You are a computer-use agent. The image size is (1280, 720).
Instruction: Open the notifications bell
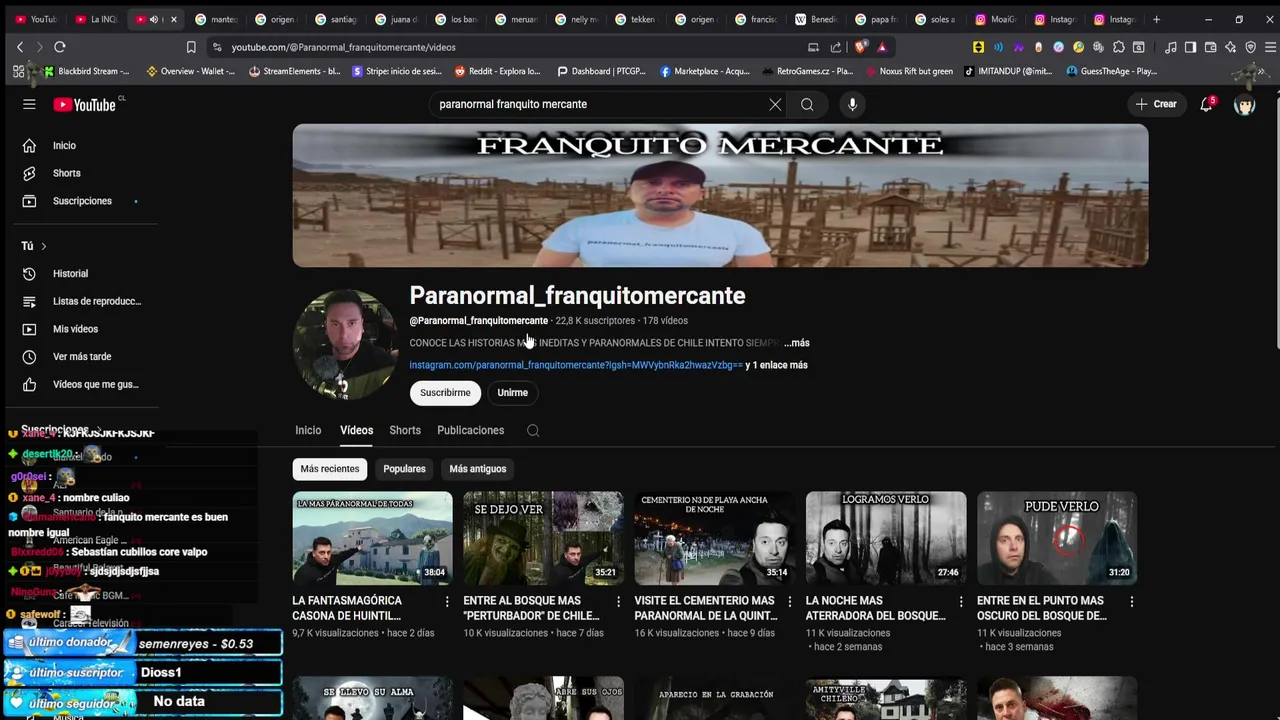[x=1206, y=104]
